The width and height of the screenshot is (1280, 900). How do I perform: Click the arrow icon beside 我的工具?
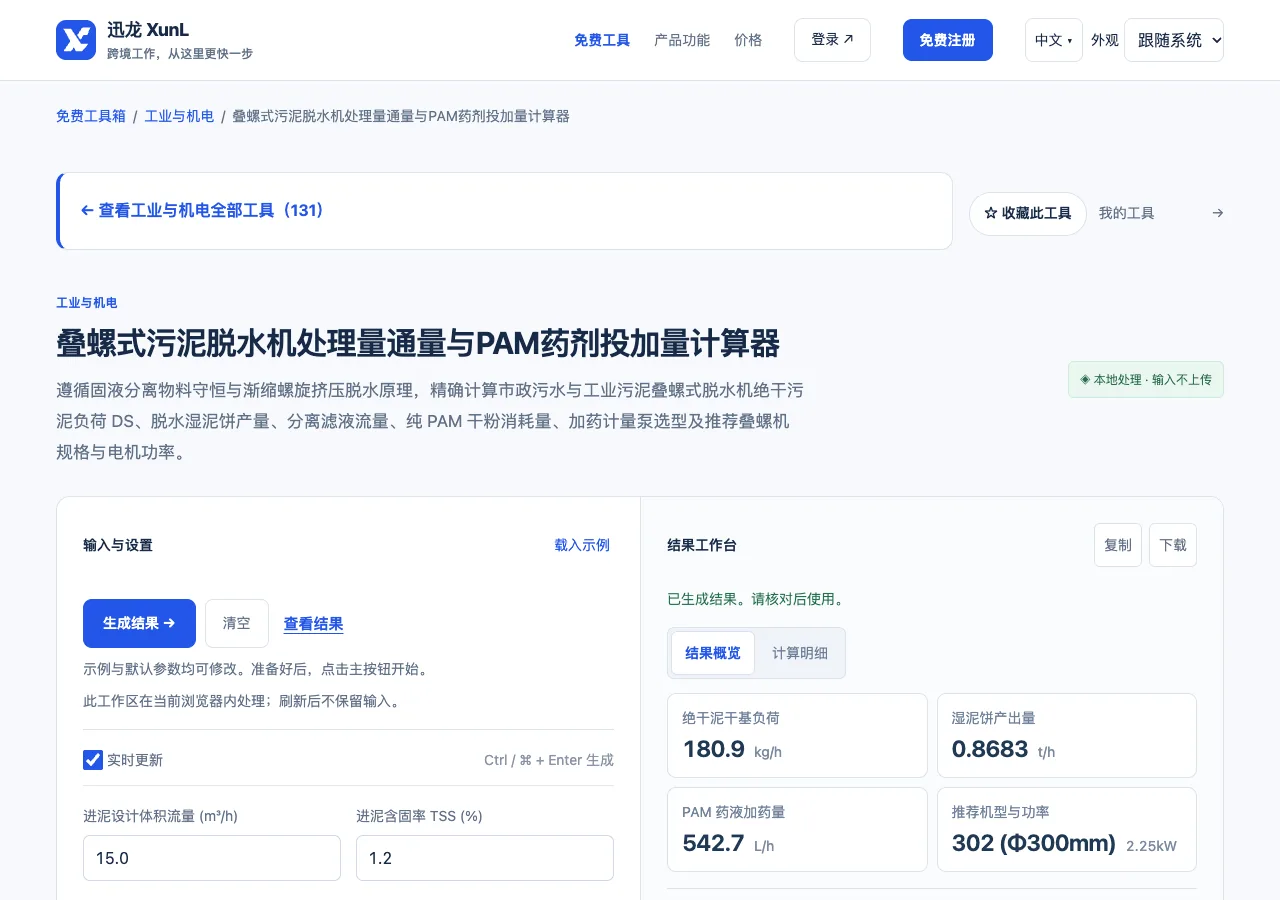tap(1217, 213)
